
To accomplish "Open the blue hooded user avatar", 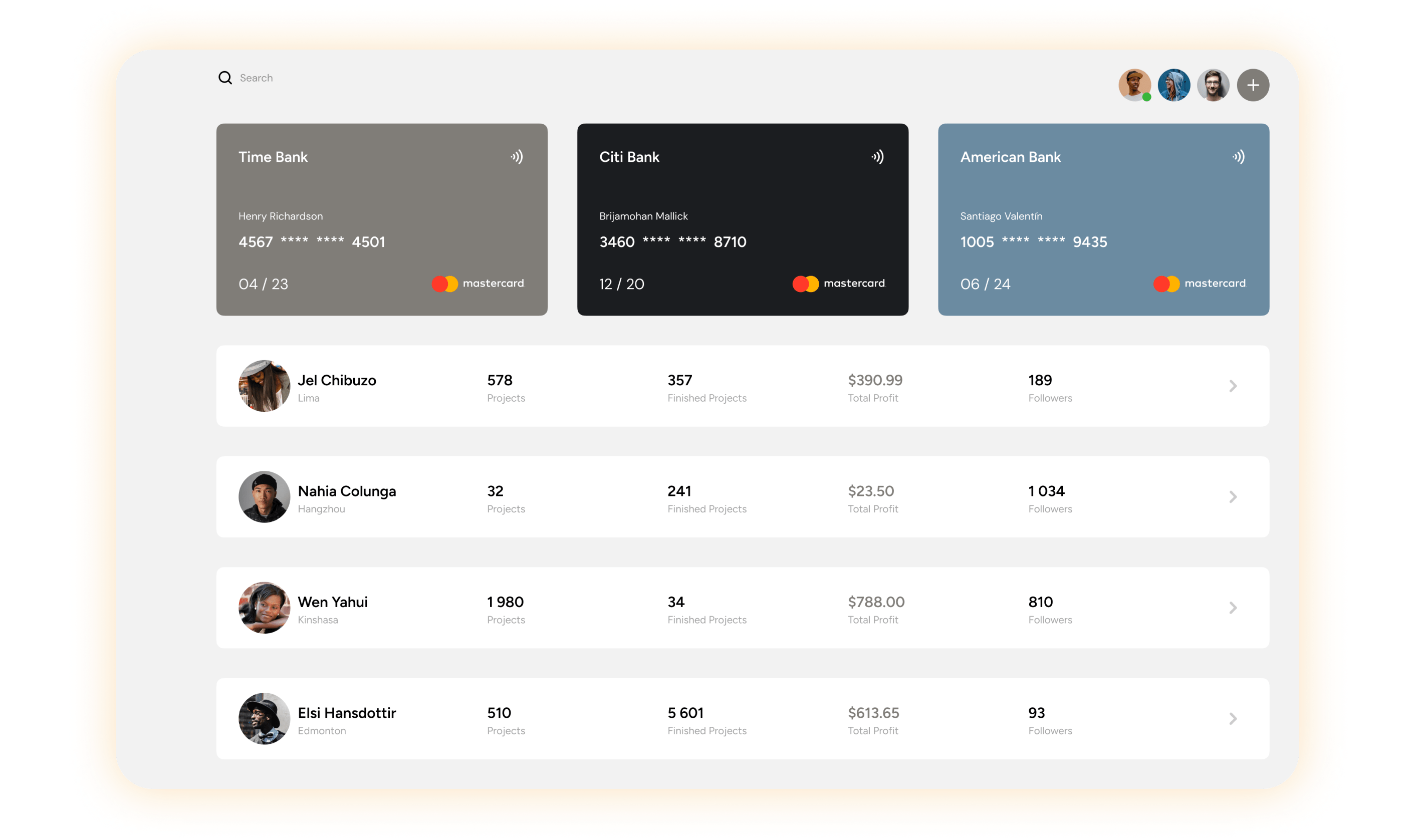I will tap(1174, 86).
